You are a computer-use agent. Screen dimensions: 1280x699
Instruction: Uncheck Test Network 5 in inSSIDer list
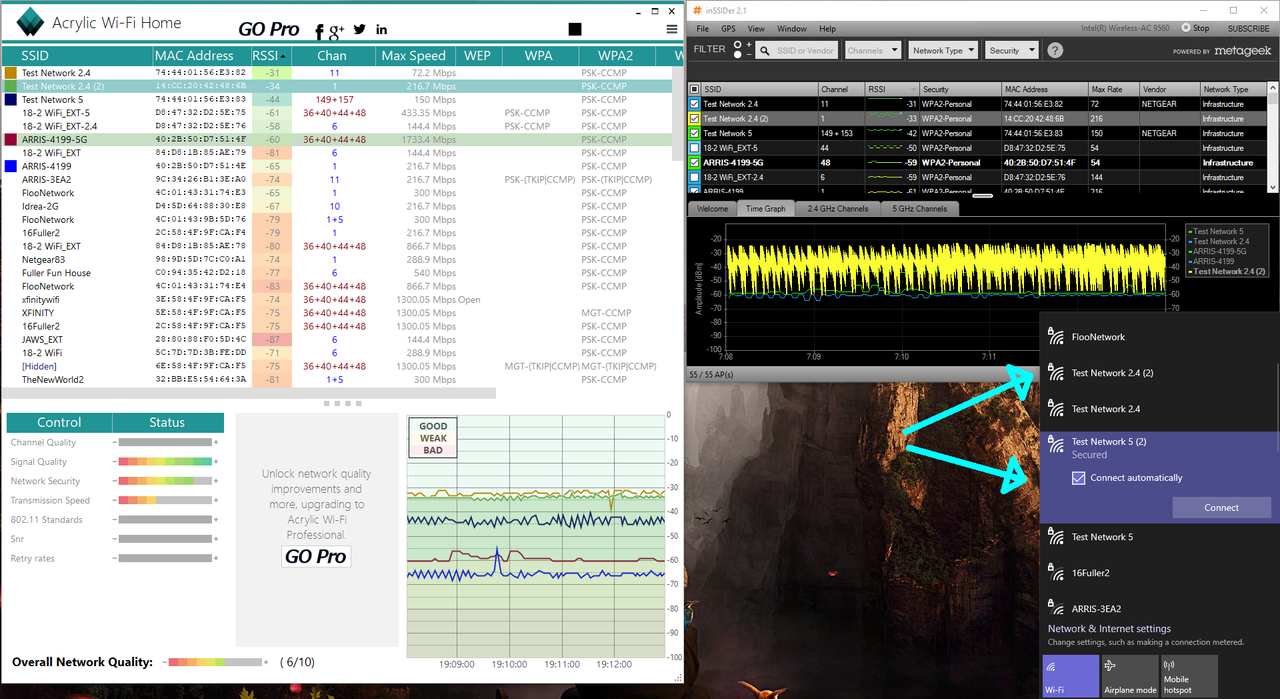[x=695, y=133]
